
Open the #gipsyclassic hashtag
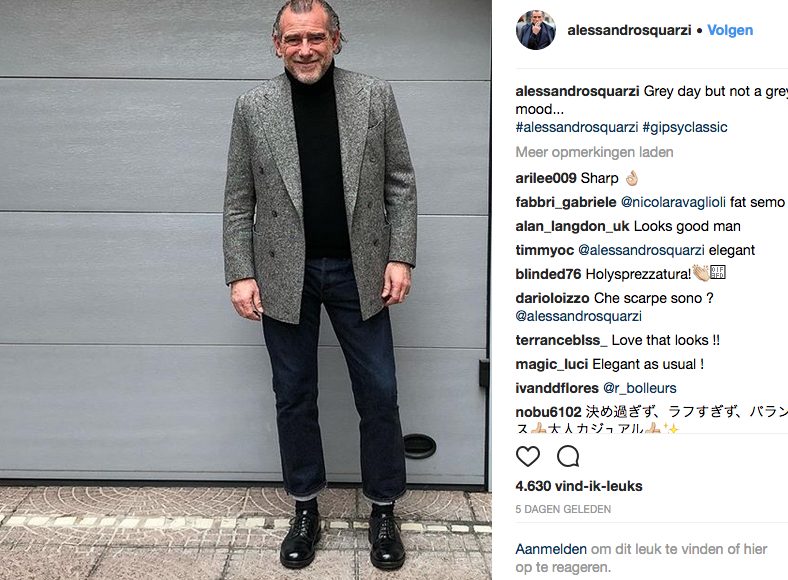[685, 127]
